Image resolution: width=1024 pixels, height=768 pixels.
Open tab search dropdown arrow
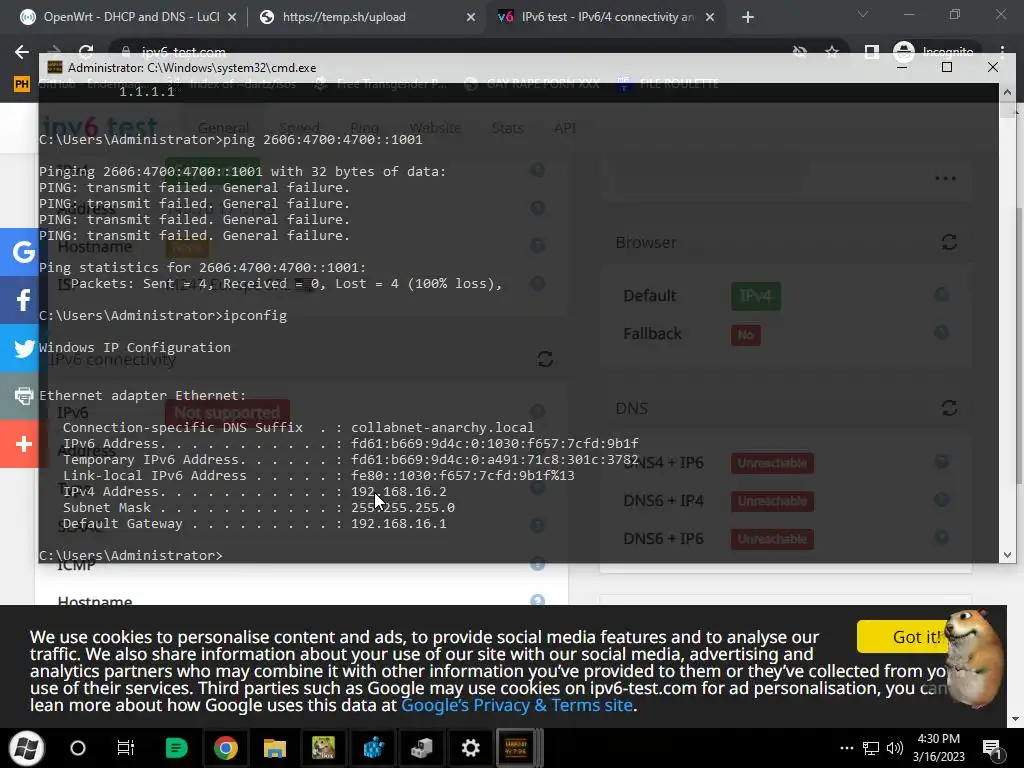(x=863, y=14)
